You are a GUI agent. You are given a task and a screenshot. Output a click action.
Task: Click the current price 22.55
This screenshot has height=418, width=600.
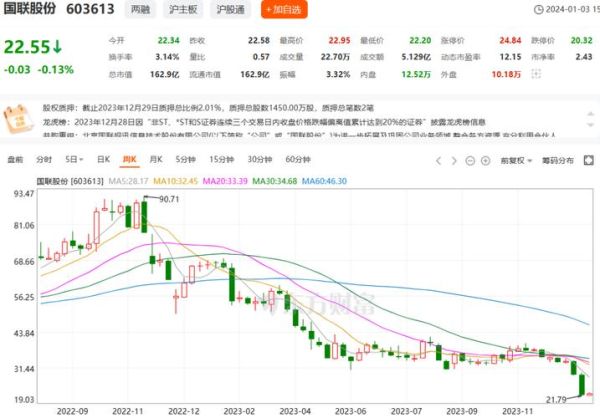[27, 47]
